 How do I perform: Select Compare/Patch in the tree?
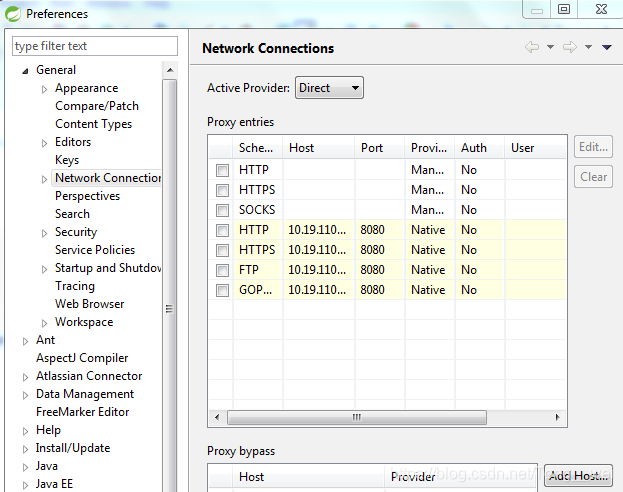[97, 106]
